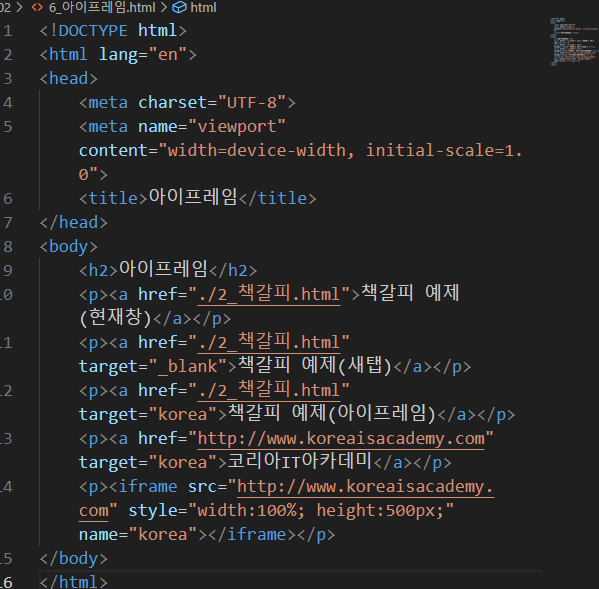Select line number 8 in the gutter
Screen dimensions: 599x589
[8, 247]
